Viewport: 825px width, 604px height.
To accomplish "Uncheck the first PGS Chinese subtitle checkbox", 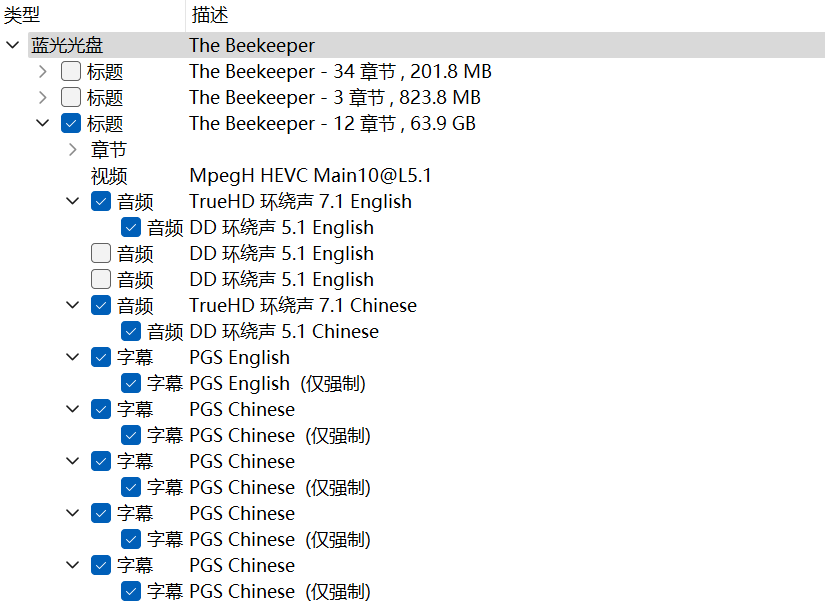I will 101,410.
